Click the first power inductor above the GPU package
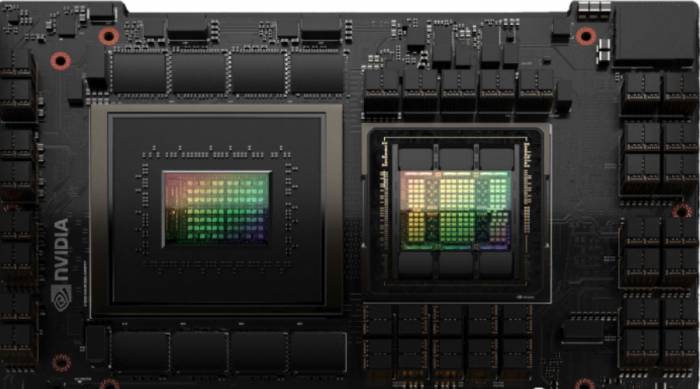This screenshot has width=700, height=389. (382, 91)
